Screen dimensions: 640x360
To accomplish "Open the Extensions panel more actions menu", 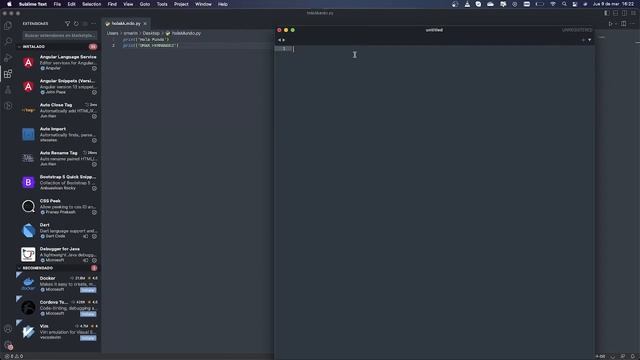I will point(93,24).
